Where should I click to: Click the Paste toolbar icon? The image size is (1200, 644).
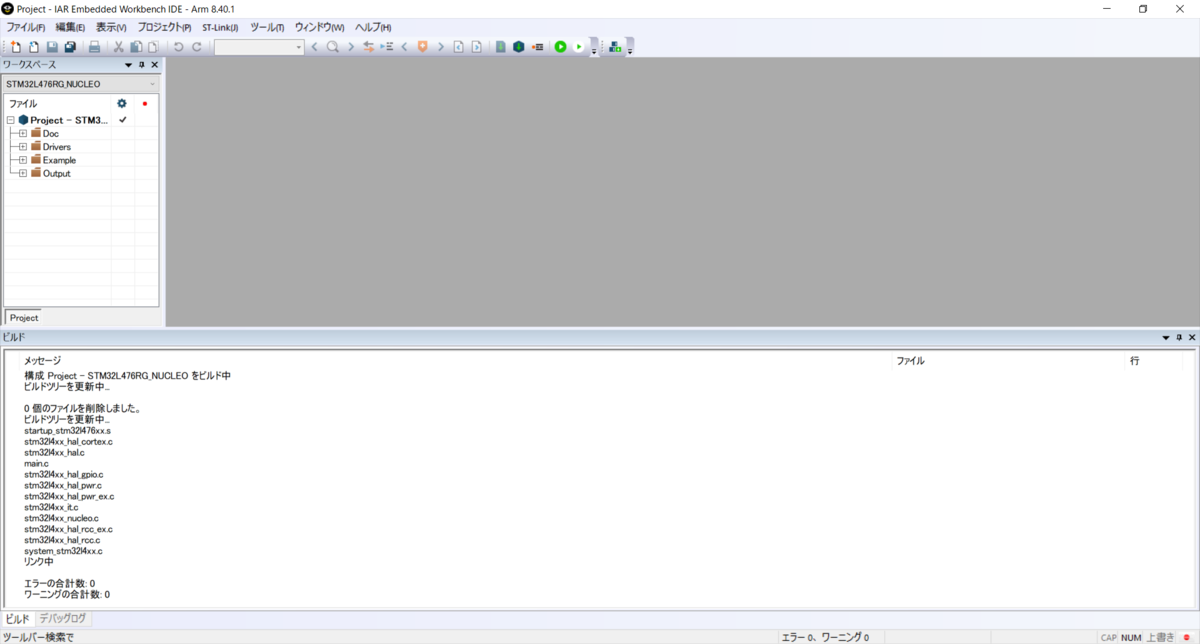click(x=153, y=47)
